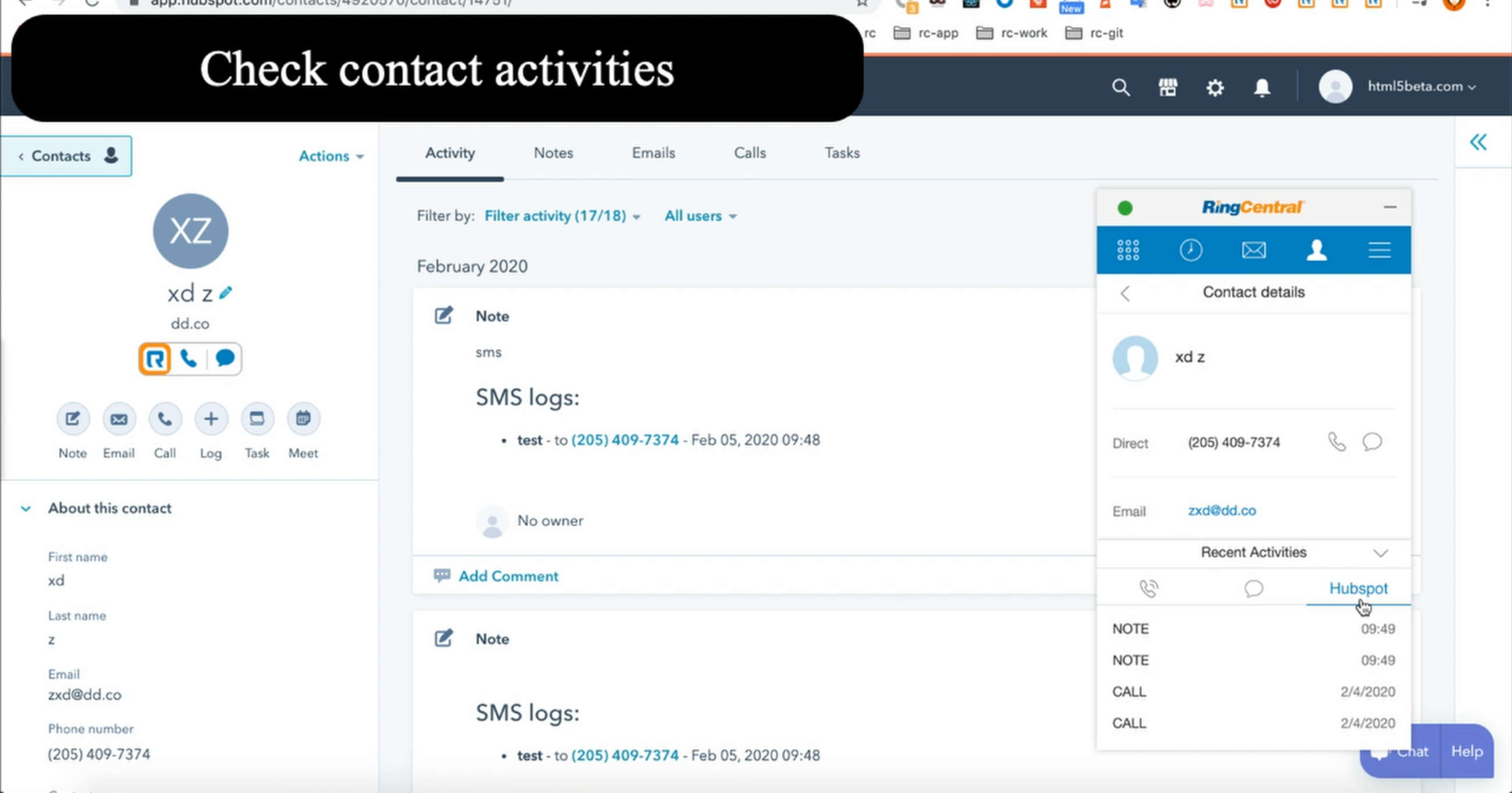The height and width of the screenshot is (793, 1512).
Task: Create a Task for the contact
Action: coord(257,419)
